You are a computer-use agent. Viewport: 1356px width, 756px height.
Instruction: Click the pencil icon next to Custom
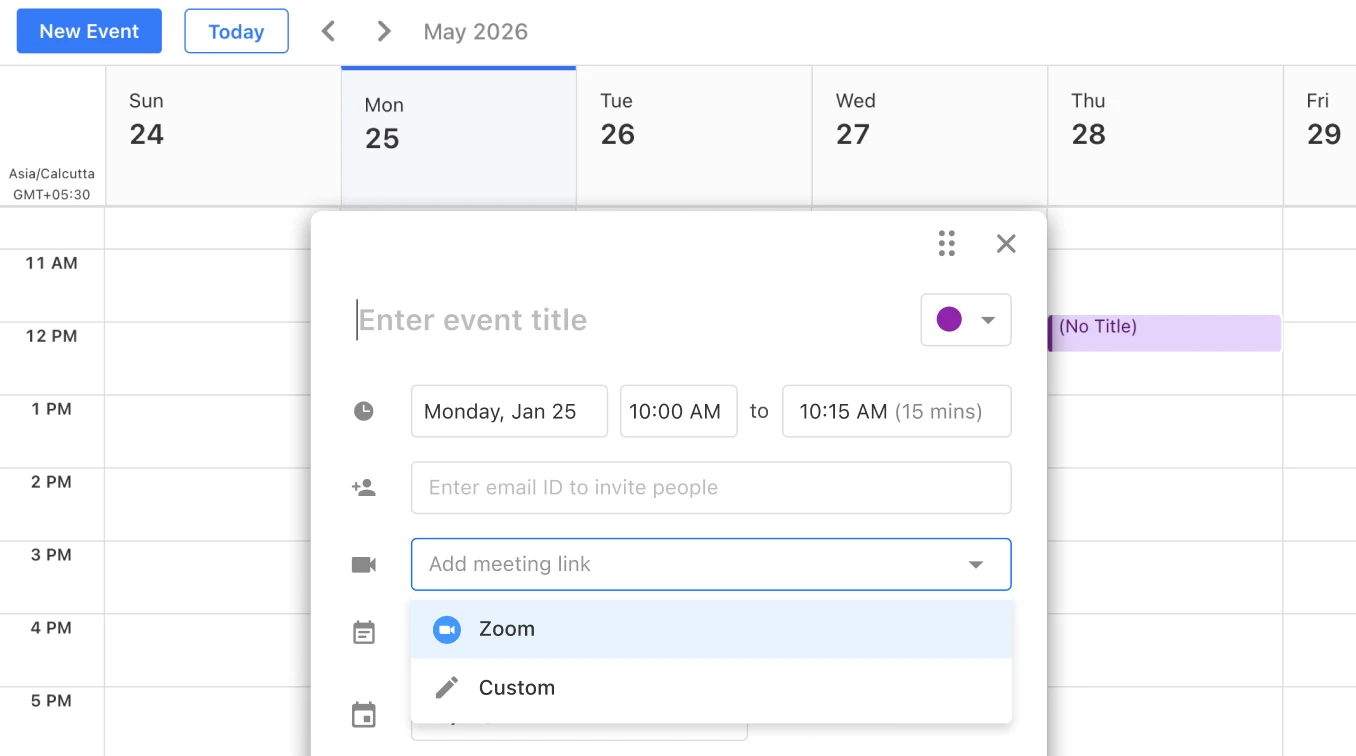point(447,688)
